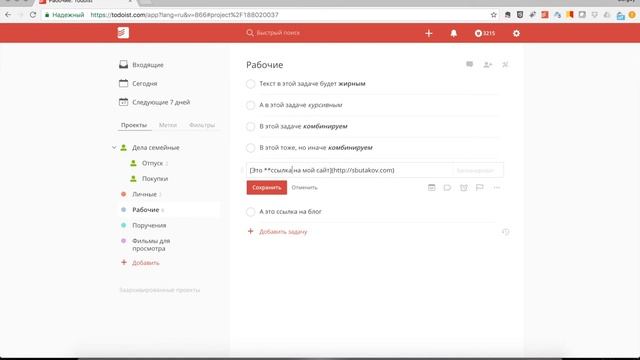Complete task 'А это ссылка на блог'
640x360 pixels.
pyautogui.click(x=251, y=212)
